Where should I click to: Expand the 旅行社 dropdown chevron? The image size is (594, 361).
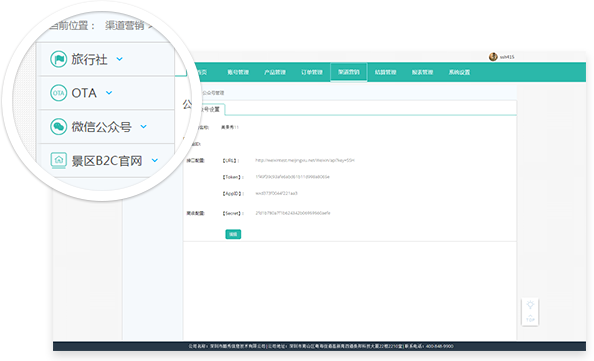[119, 59]
